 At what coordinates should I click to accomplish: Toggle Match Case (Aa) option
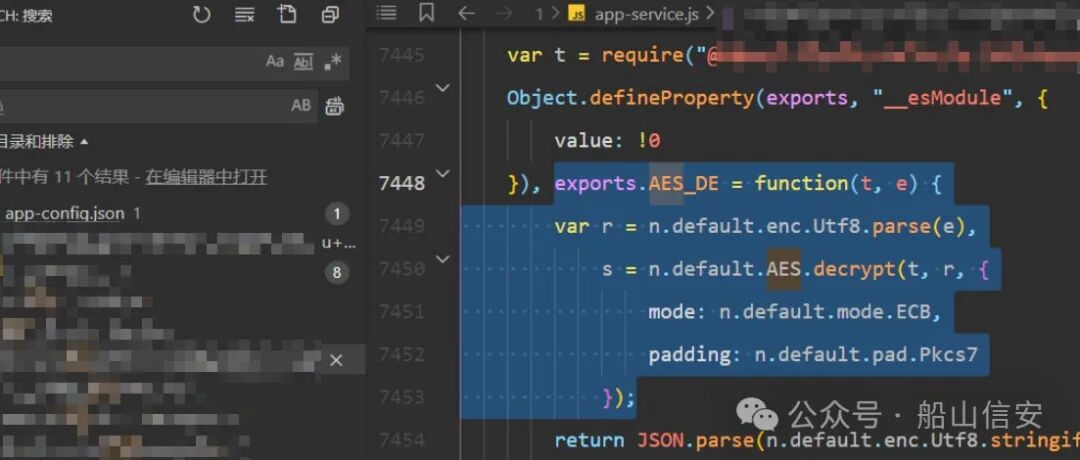coord(275,61)
